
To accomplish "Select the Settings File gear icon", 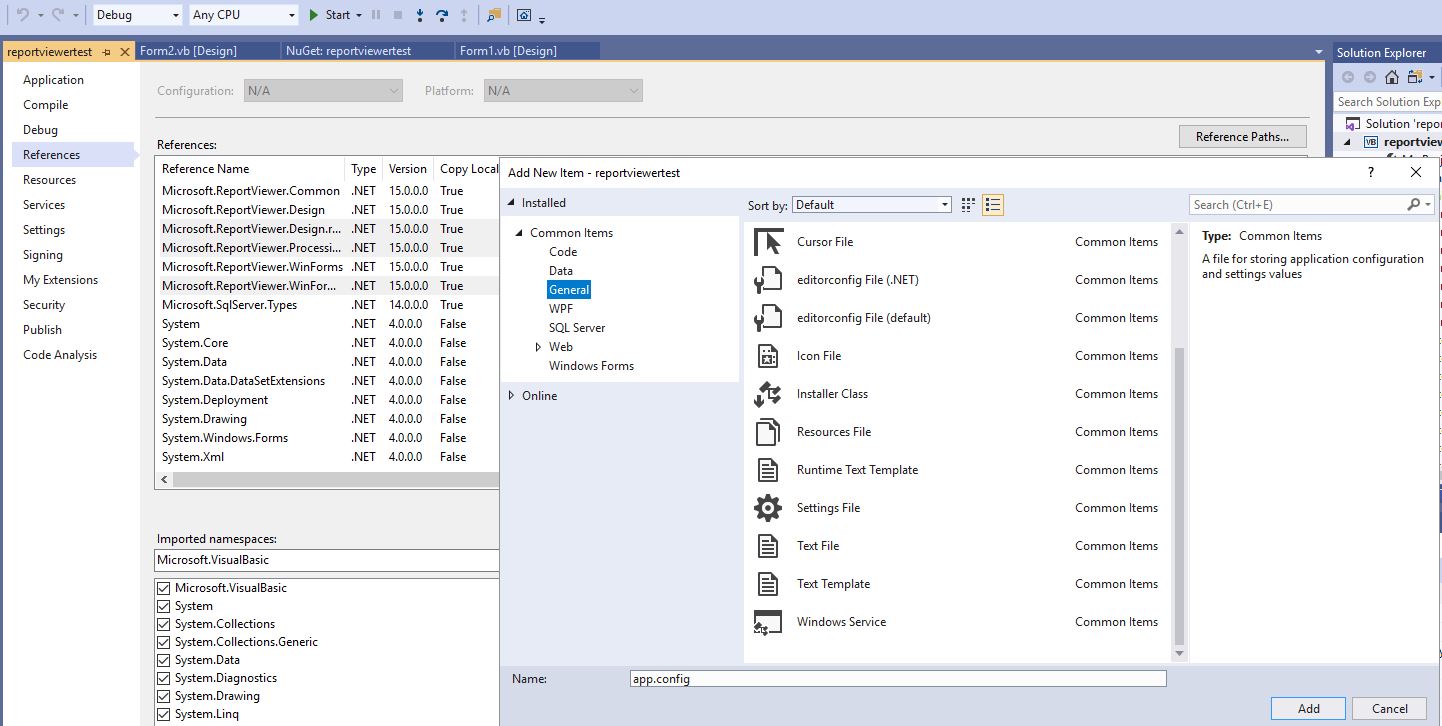I will coord(767,508).
